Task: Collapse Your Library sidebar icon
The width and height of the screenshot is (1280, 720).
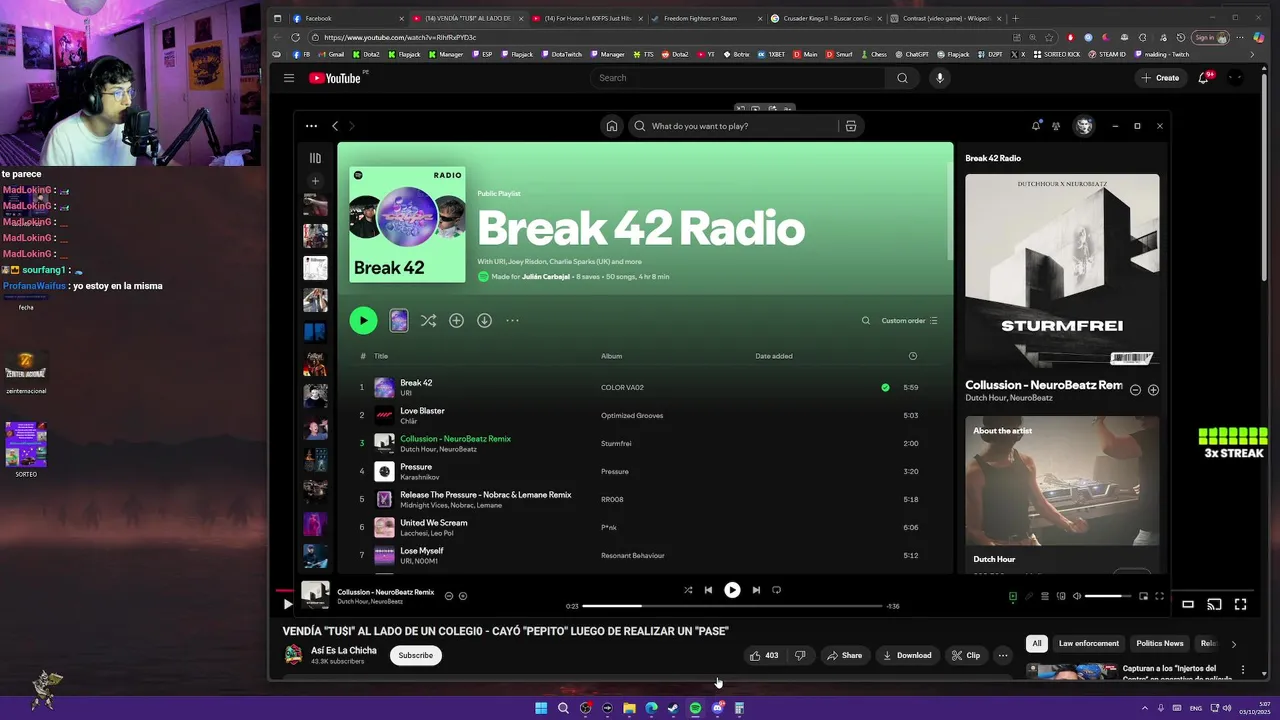Action: coord(315,158)
